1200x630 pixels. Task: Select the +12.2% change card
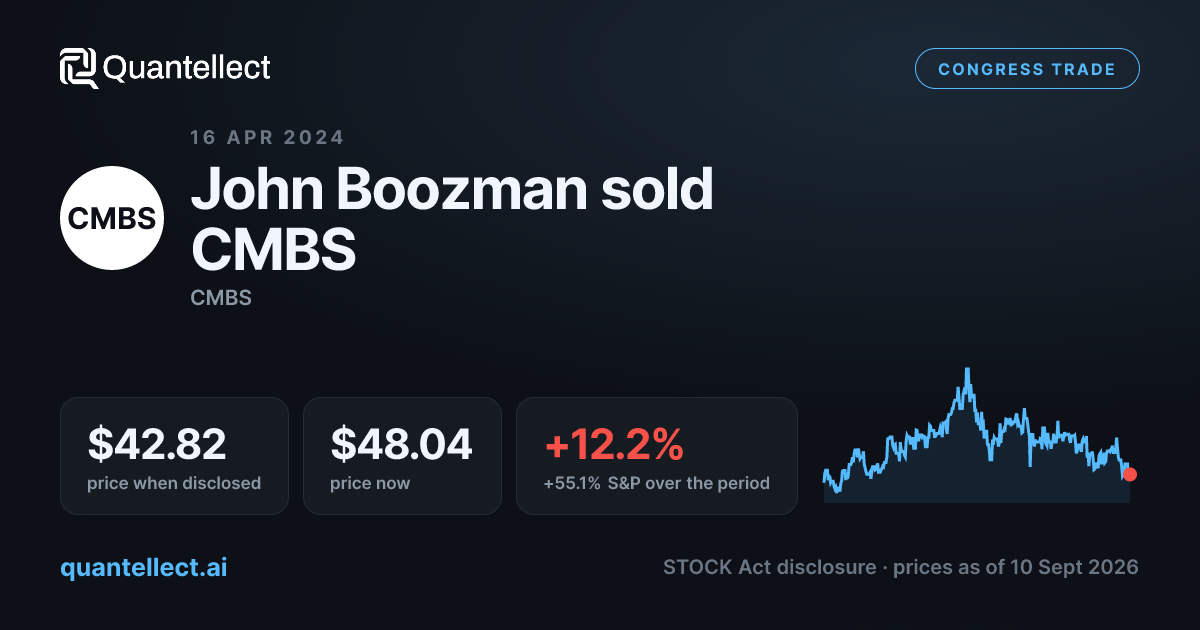[656, 456]
